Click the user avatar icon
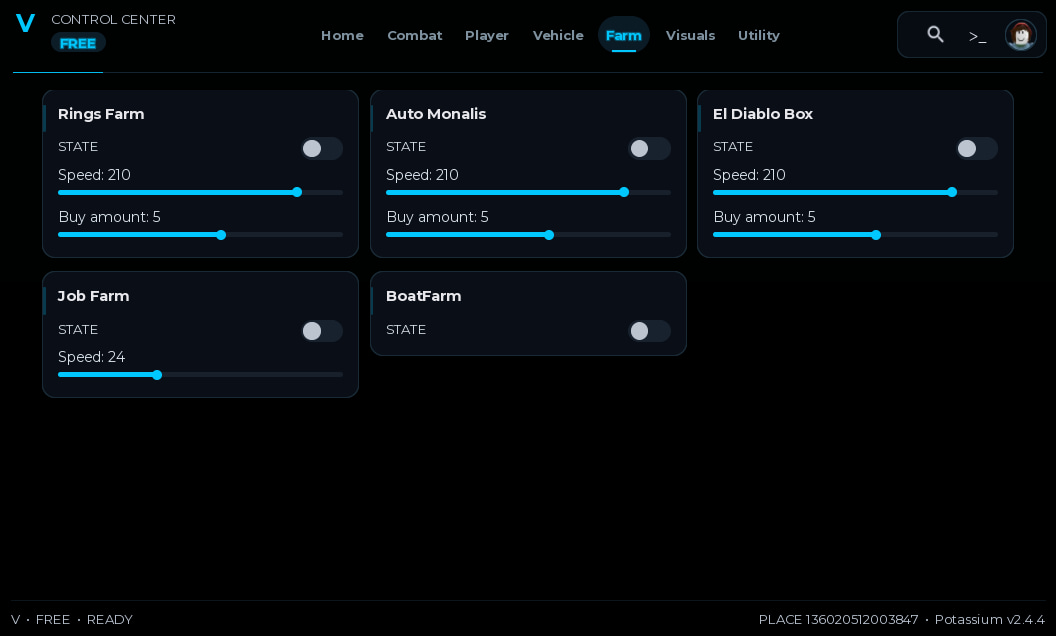This screenshot has height=636, width=1056. pos(1020,35)
